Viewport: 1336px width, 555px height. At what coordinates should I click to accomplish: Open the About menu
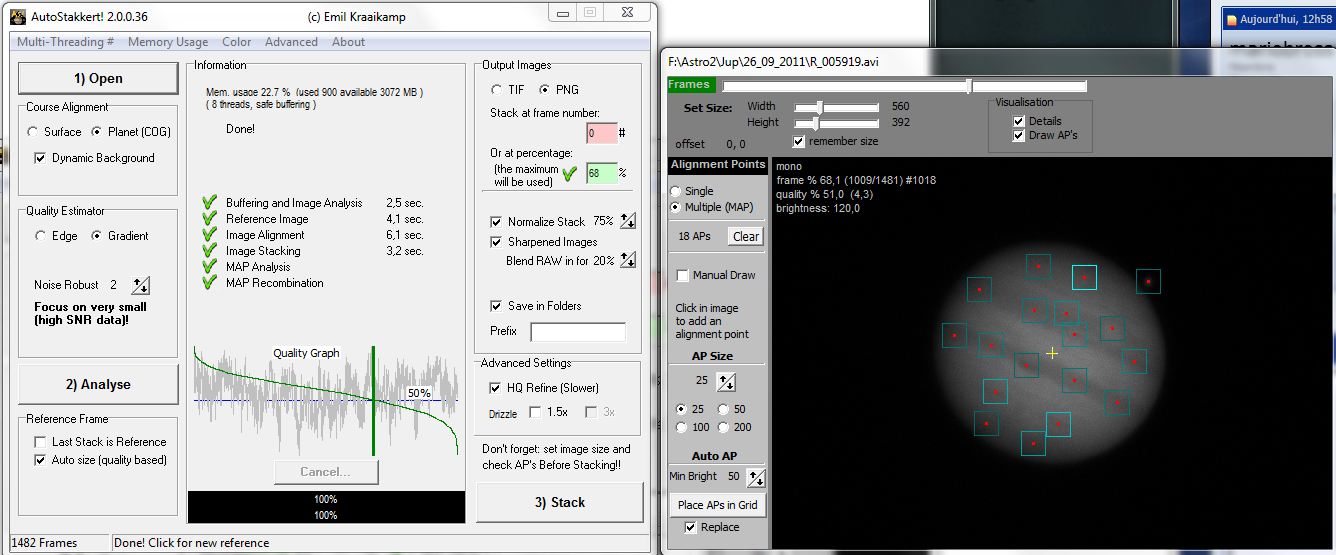[x=349, y=42]
